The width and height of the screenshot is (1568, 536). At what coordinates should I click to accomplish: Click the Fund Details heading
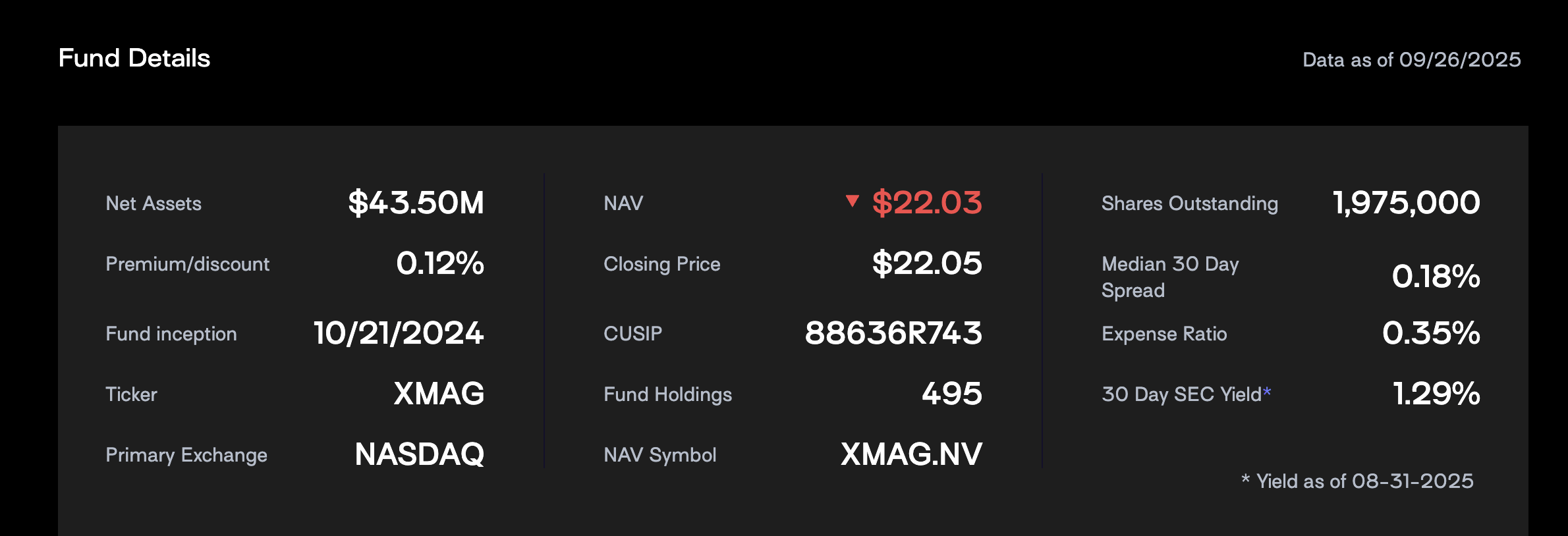point(134,58)
